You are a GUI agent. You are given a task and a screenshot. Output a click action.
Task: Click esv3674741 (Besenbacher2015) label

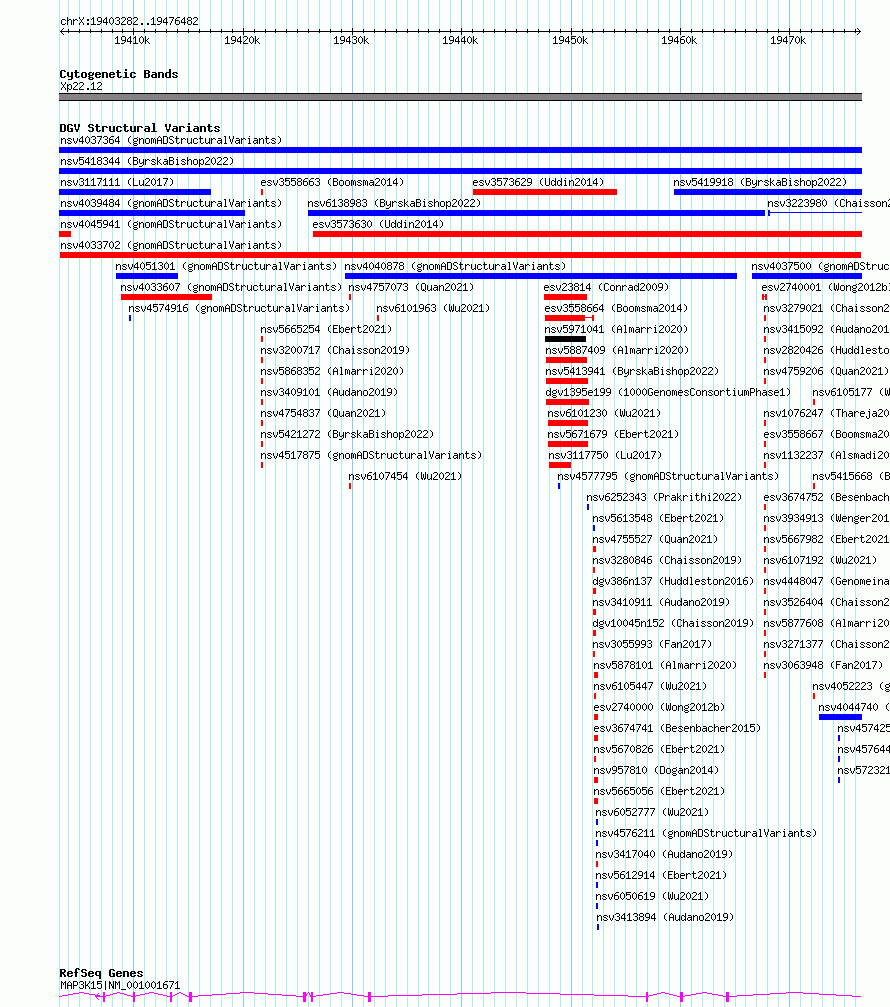pos(677,728)
